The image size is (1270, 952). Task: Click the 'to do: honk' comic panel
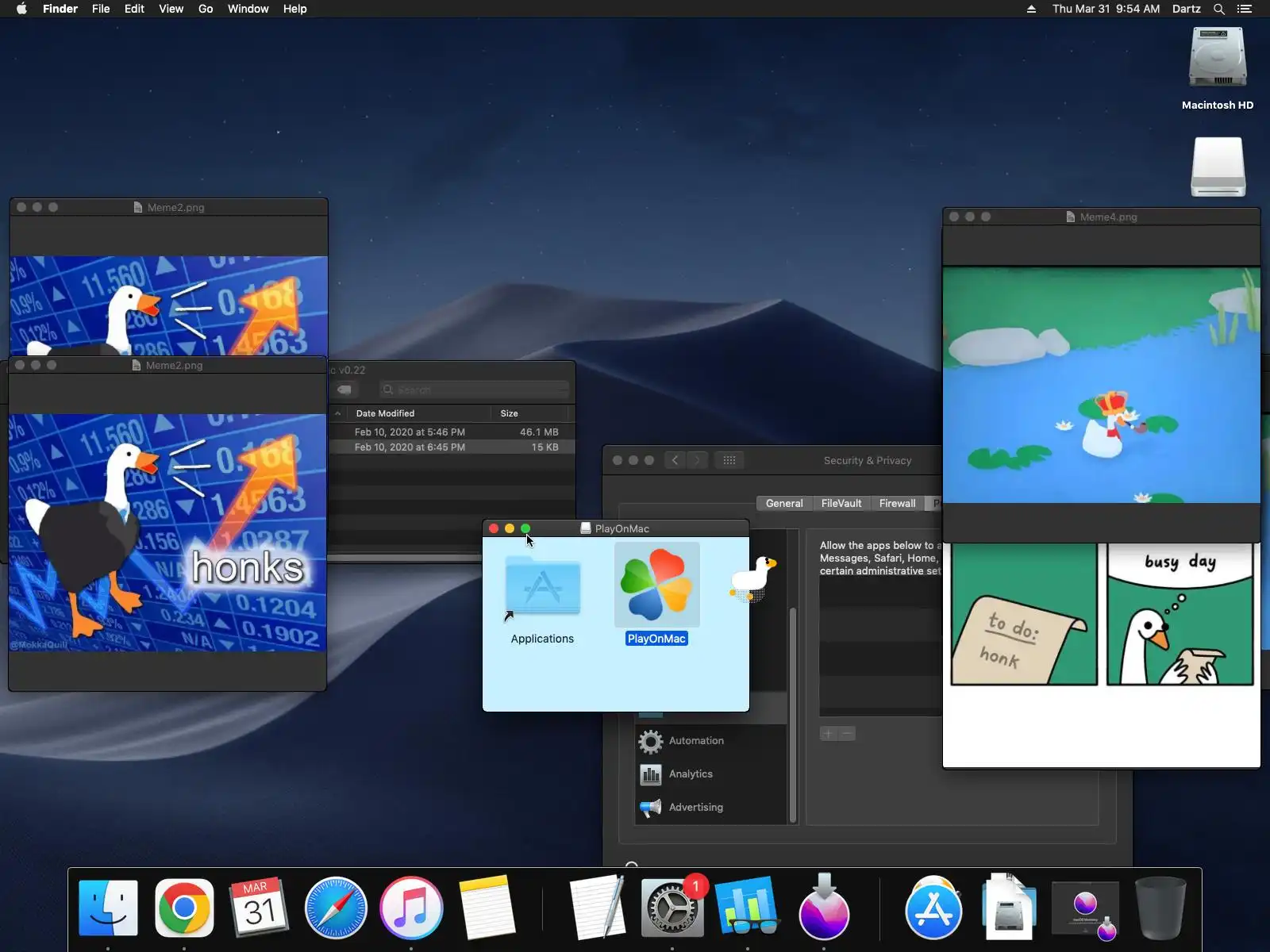pos(1024,614)
